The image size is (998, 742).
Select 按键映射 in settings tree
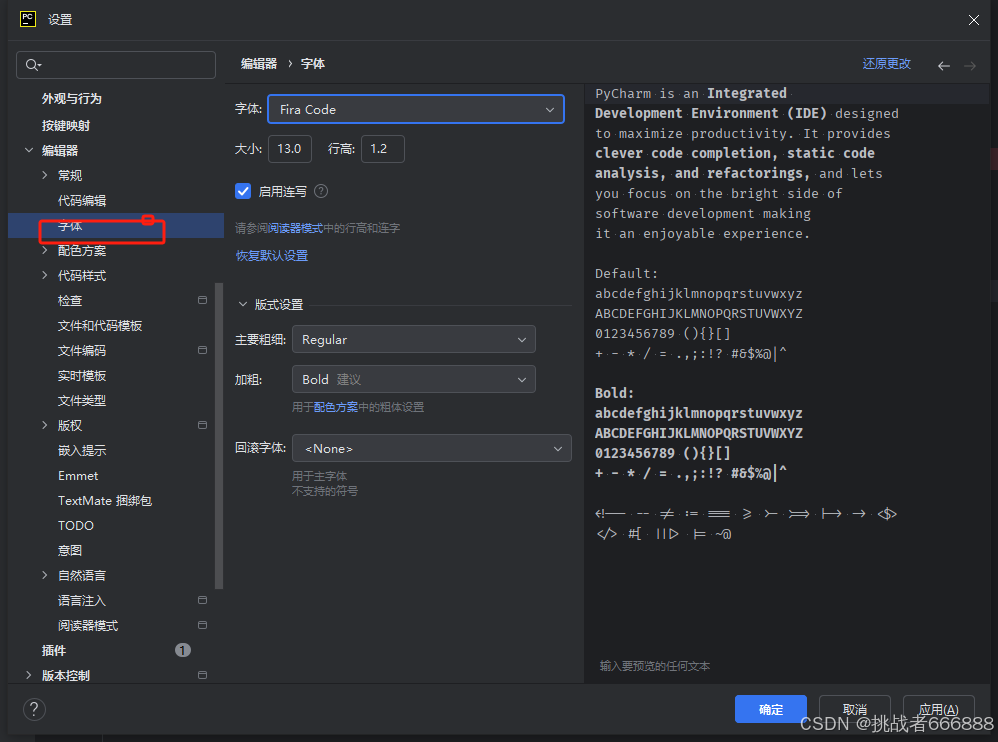click(66, 125)
